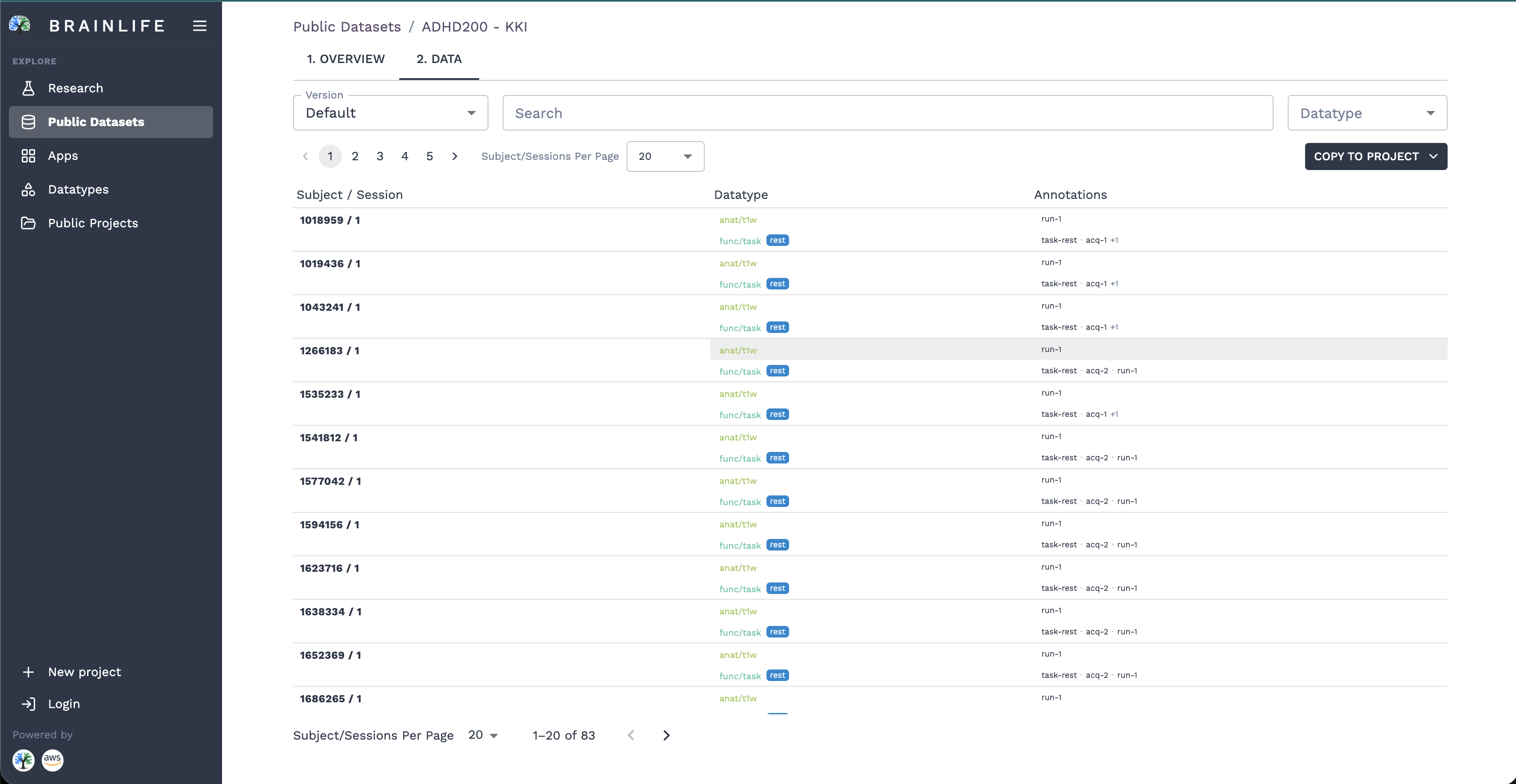This screenshot has width=1516, height=784.
Task: Switch to the 2. DATA tab
Action: [439, 59]
